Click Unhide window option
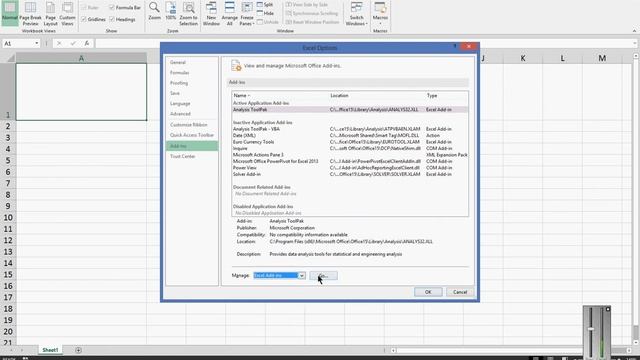 click(268, 22)
